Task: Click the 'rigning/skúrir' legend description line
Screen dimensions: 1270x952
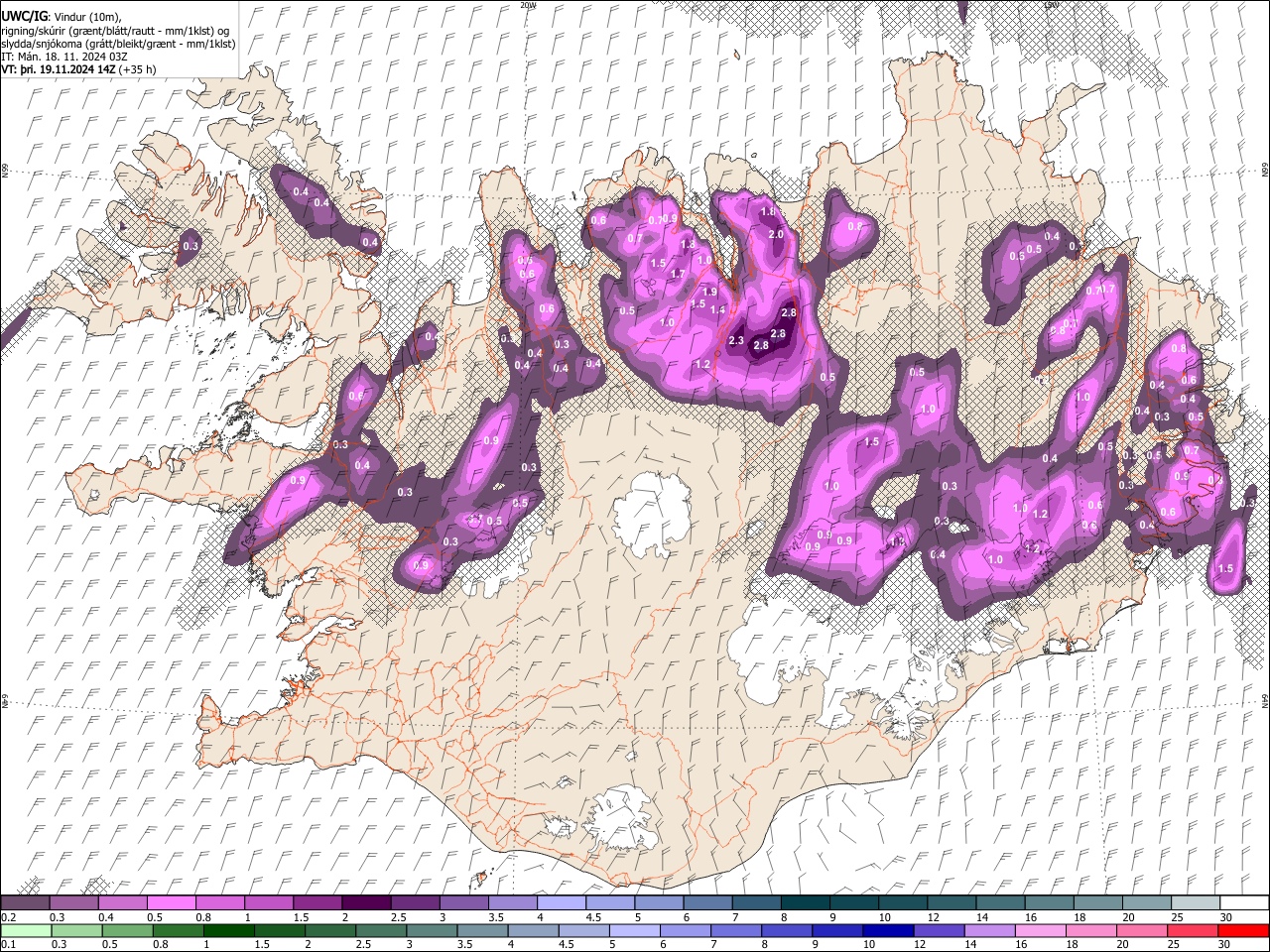Action: [x=115, y=31]
